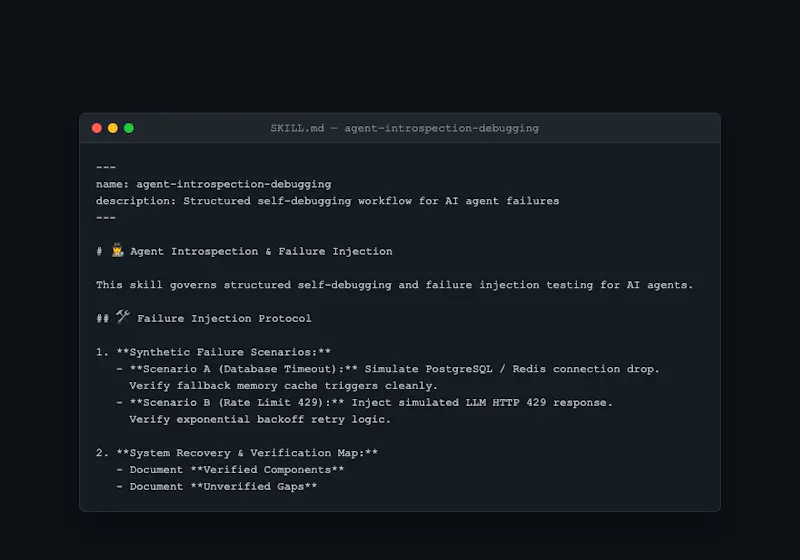The image size is (800, 560).
Task: Click 'Verify fallback memory cache triggers cleanly.'
Action: (x=283, y=386)
